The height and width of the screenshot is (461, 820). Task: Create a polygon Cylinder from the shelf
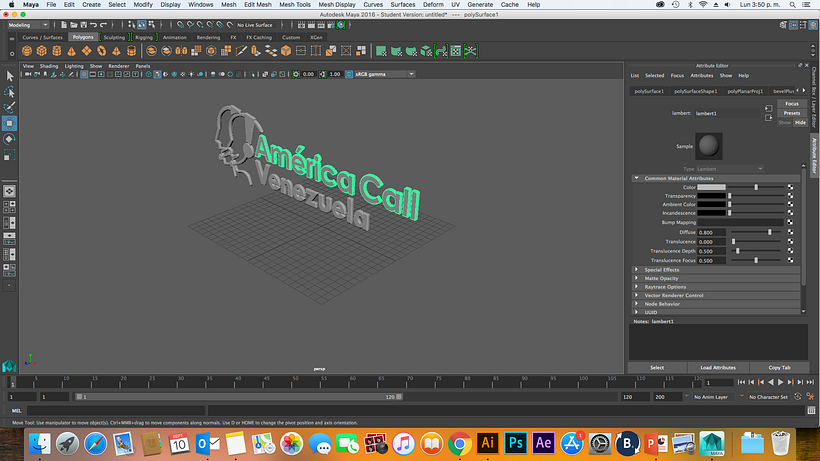[x=56, y=51]
